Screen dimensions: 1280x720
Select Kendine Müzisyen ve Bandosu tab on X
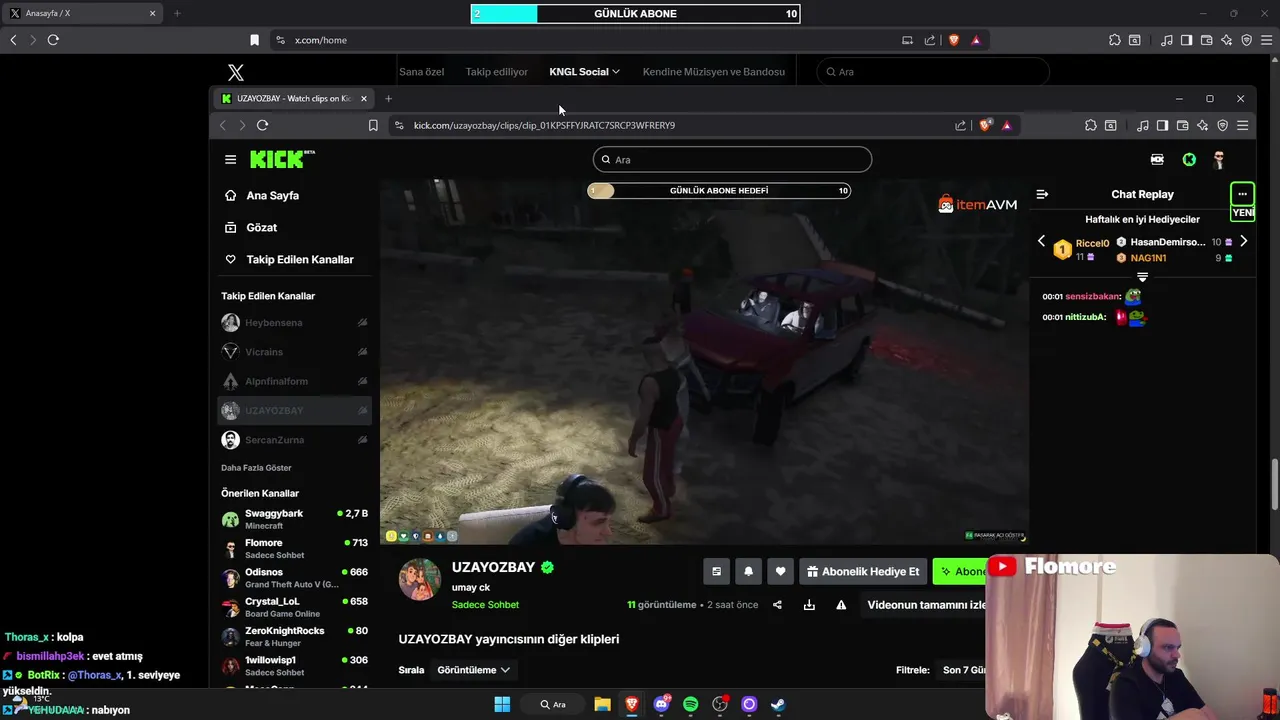point(713,72)
